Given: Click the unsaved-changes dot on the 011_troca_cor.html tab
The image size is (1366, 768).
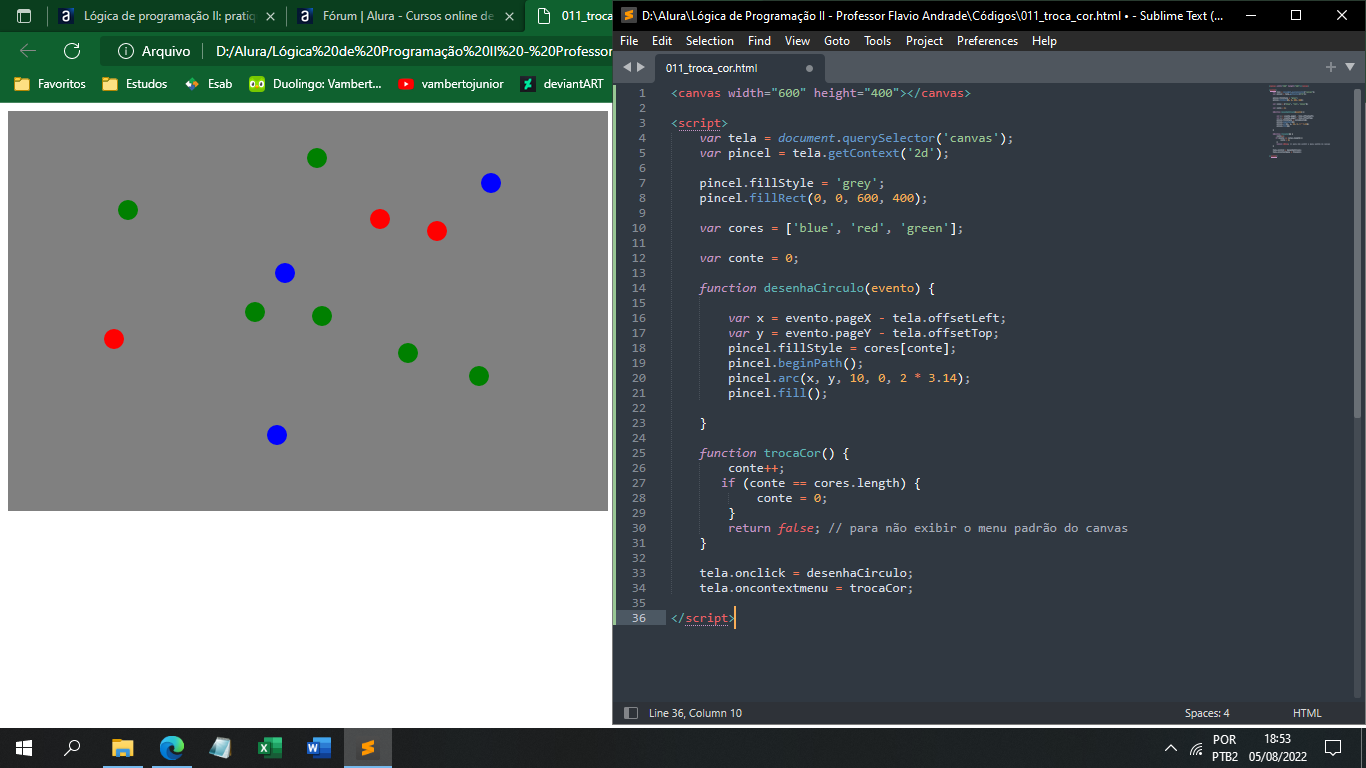Looking at the screenshot, I should click(809, 68).
